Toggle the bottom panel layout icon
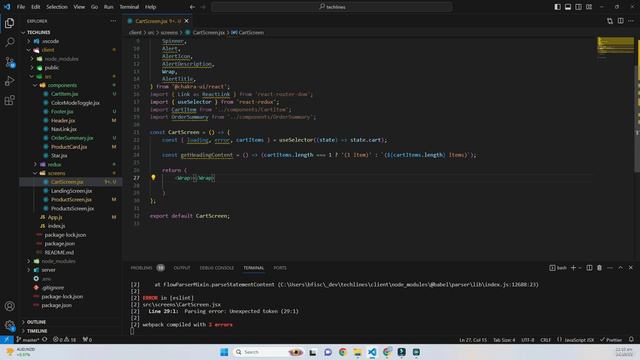The height and width of the screenshot is (360, 640). [x=568, y=7]
